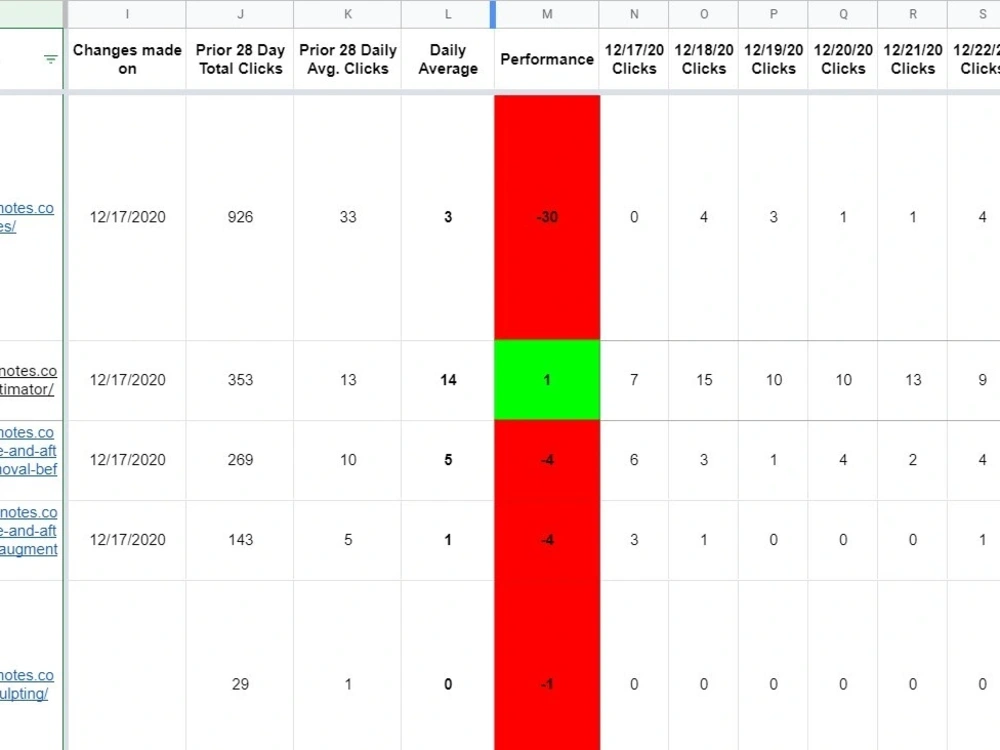Screen dimensions: 1000x750
Task: Select column L header
Action: pyautogui.click(x=448, y=14)
